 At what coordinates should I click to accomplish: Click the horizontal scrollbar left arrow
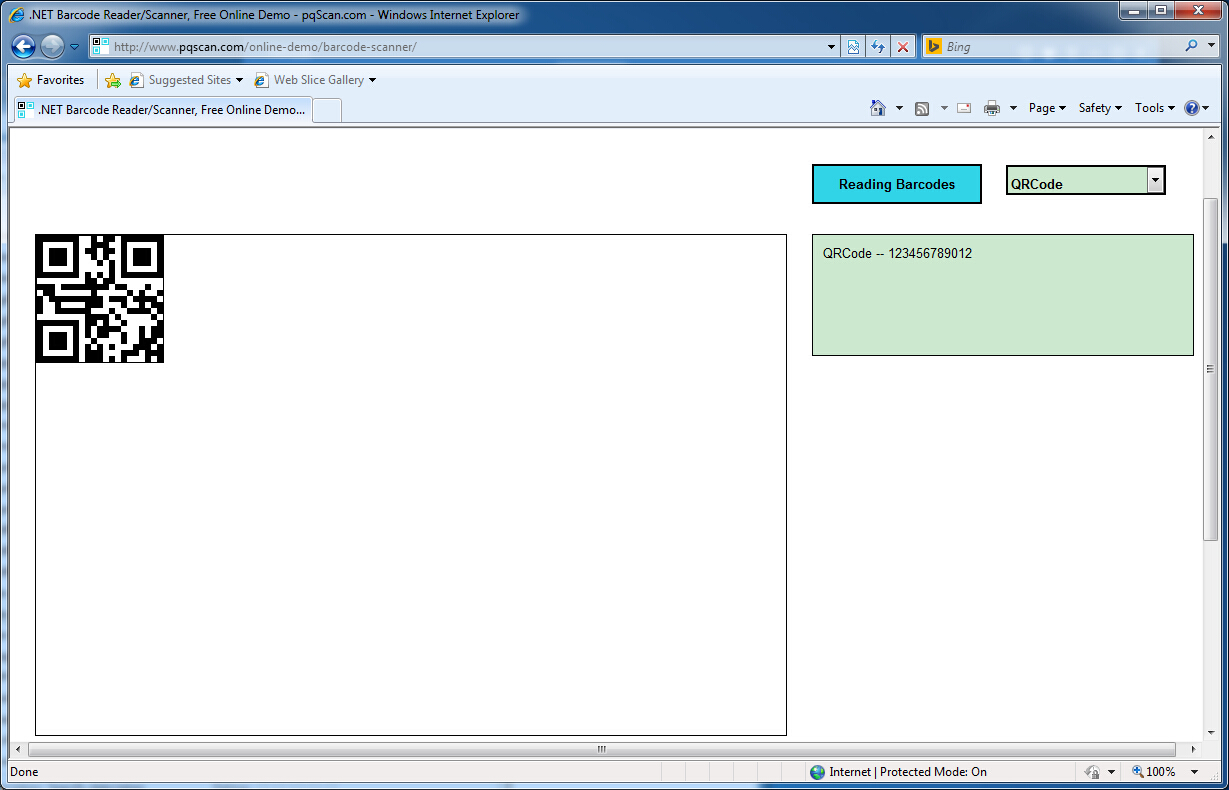[x=17, y=749]
